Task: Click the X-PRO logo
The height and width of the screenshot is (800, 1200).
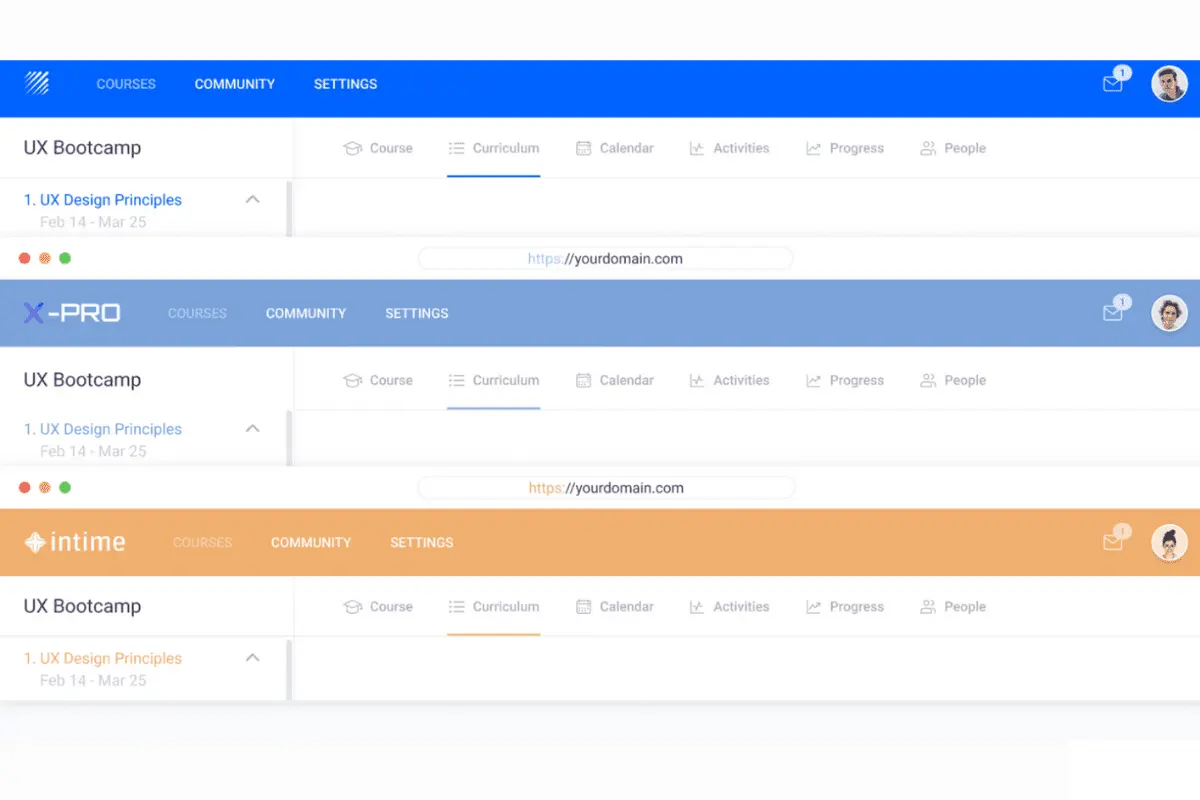Action: pos(72,313)
